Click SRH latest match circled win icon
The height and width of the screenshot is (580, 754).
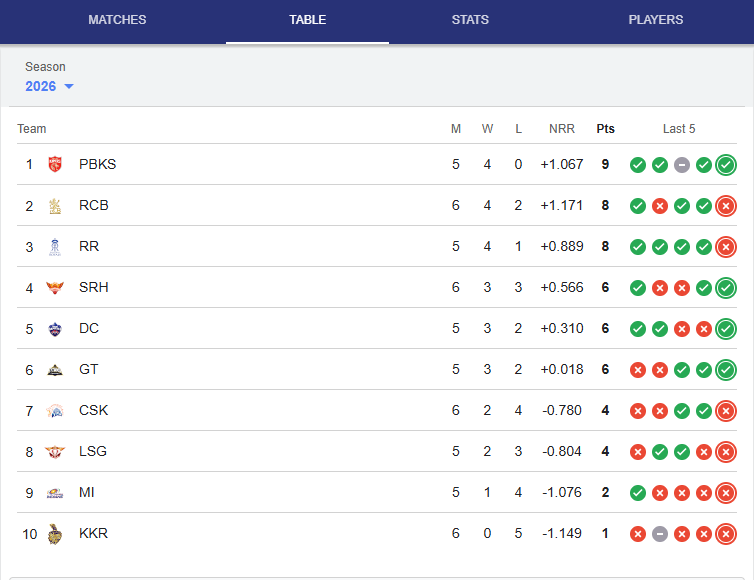[726, 288]
